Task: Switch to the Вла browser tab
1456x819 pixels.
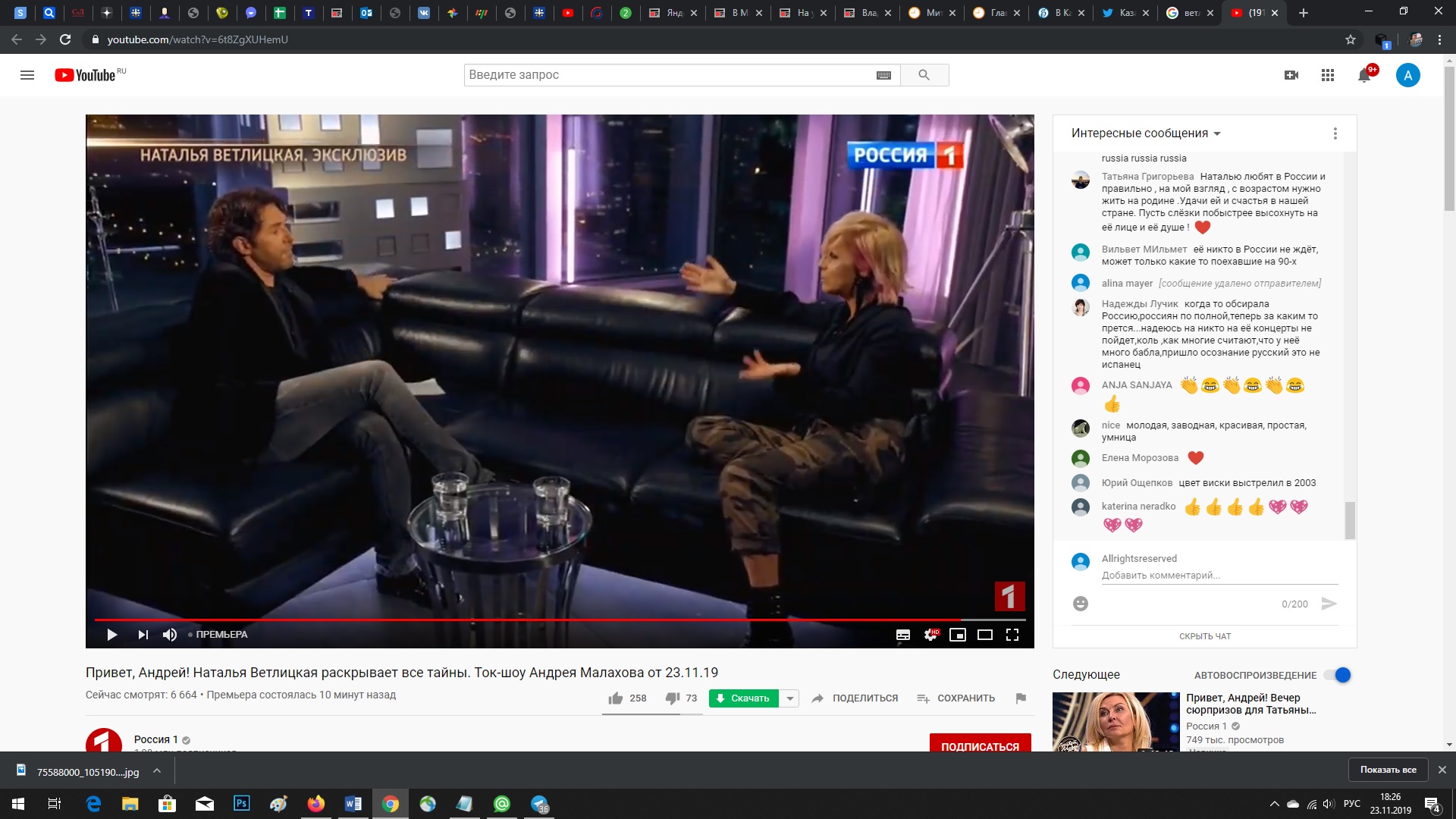Action: tap(867, 13)
